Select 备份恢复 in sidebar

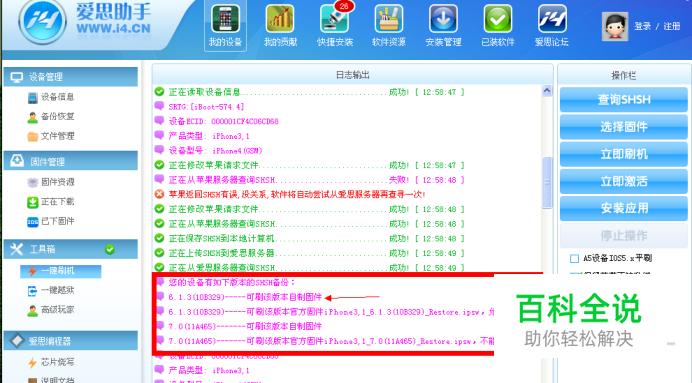pos(51,116)
